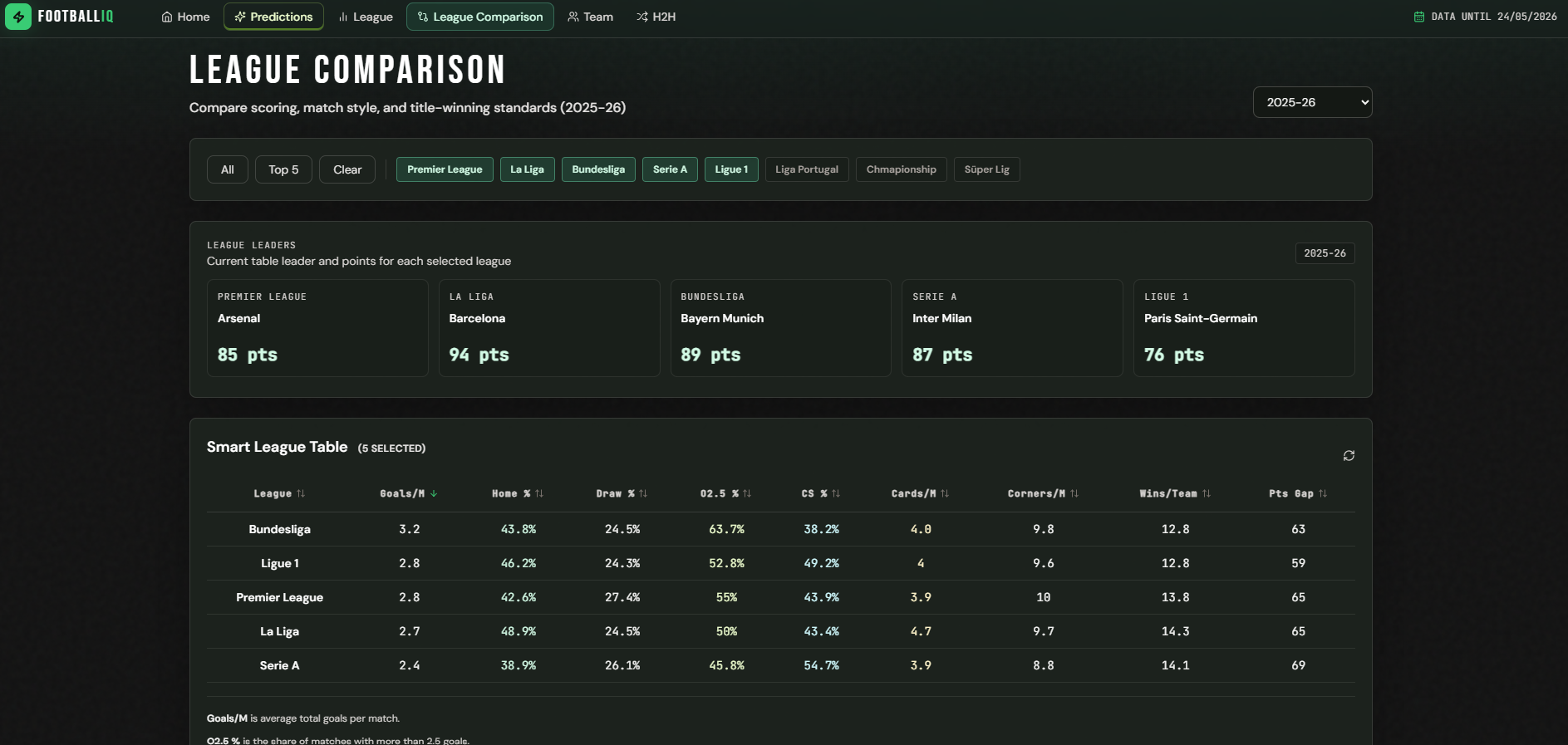This screenshot has width=1568, height=745.
Task: Click Bundesliga's 63.7% O2.5 value
Action: tap(727, 529)
